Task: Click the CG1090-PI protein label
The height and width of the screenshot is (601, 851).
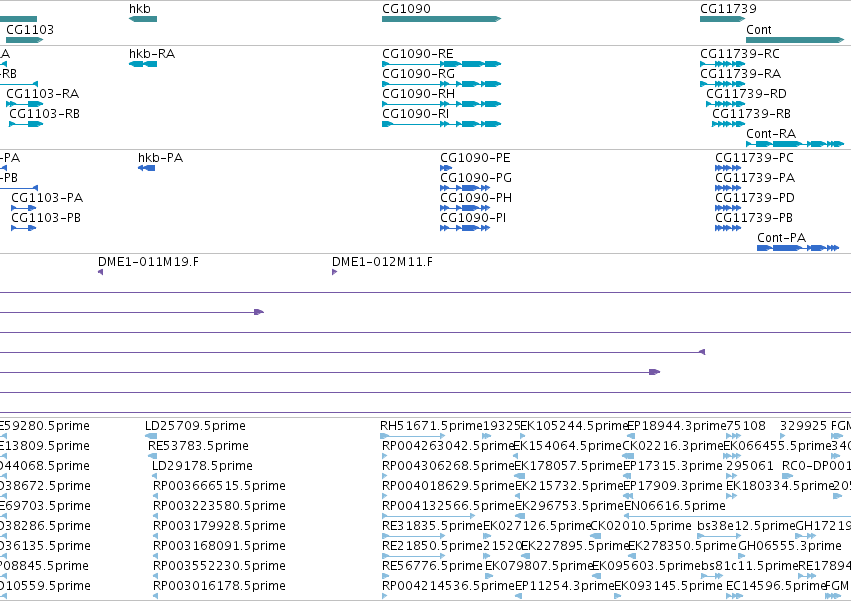Action: pyautogui.click(x=473, y=218)
